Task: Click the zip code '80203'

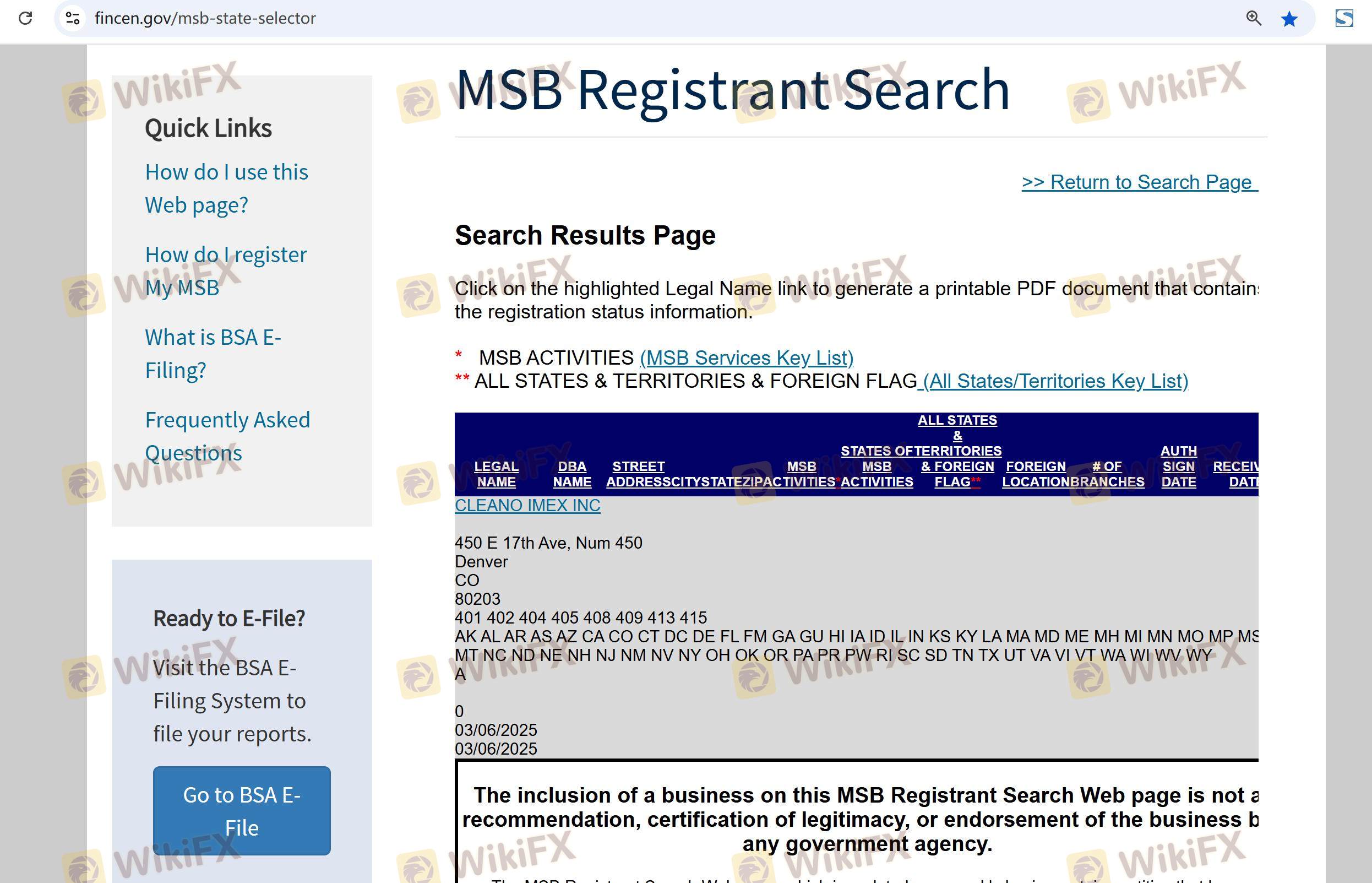Action: click(477, 599)
